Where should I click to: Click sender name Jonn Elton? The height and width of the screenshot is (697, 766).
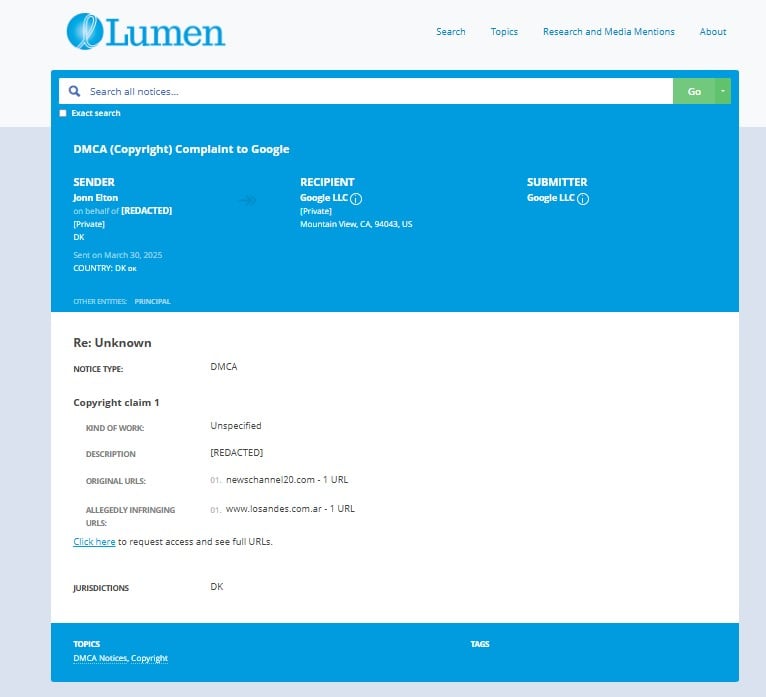96,198
